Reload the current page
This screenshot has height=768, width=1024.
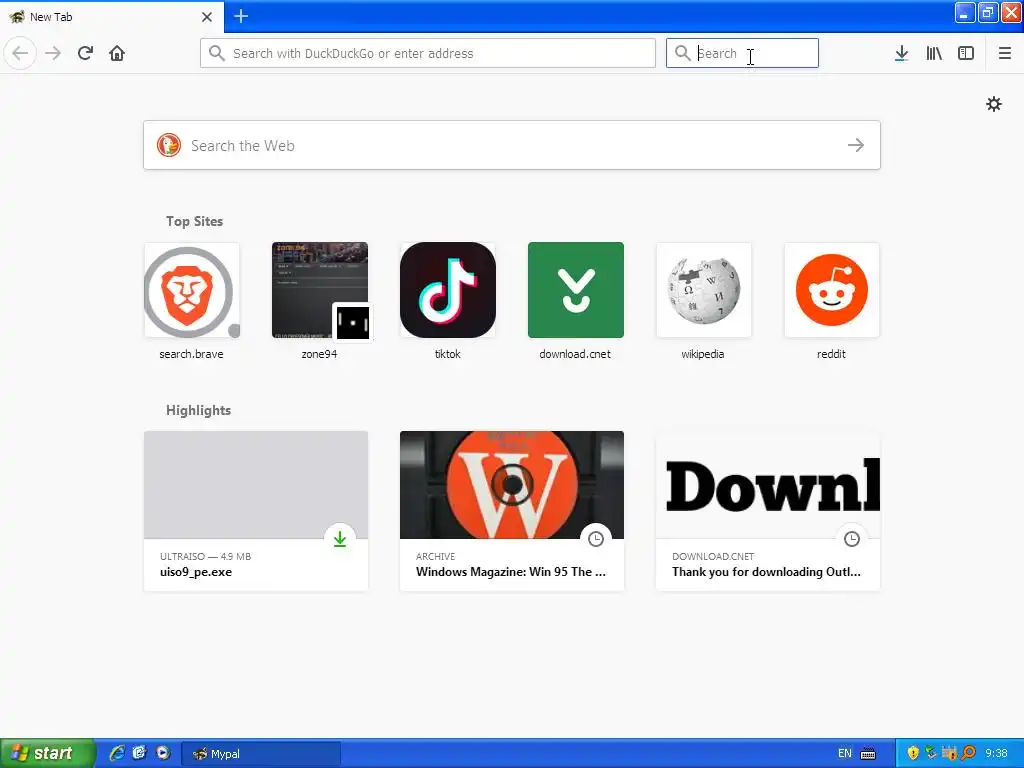click(85, 53)
